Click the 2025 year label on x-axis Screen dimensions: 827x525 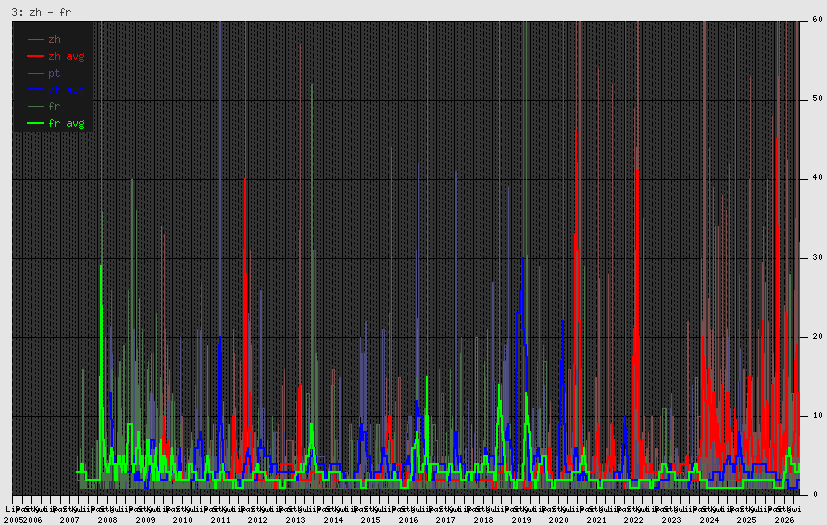(x=746, y=520)
